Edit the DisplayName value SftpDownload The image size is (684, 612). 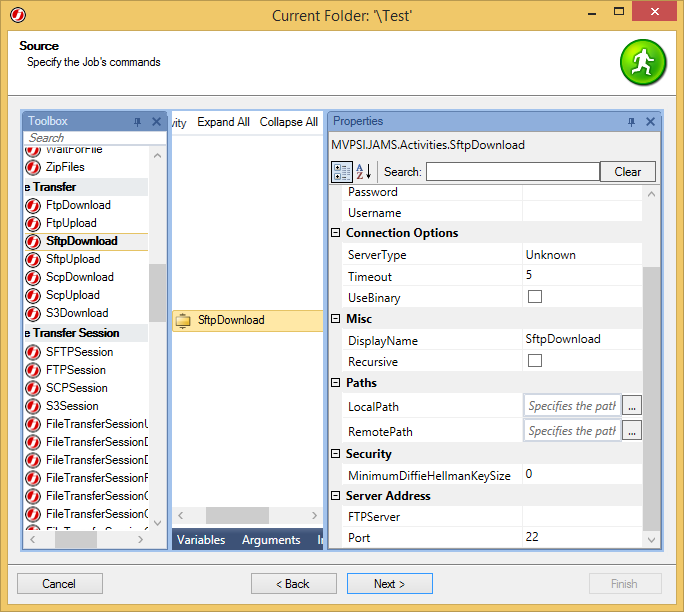(582, 339)
